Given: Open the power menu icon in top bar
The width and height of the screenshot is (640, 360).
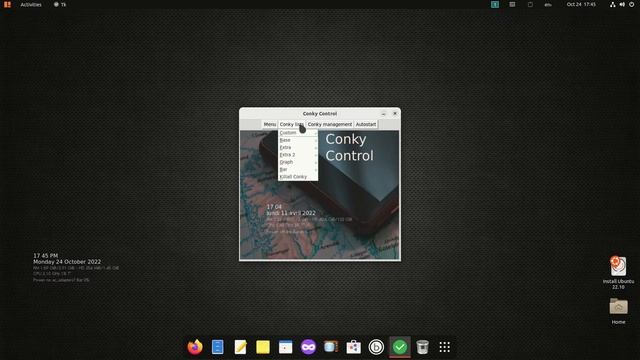Looking at the screenshot, I should pyautogui.click(x=631, y=4).
